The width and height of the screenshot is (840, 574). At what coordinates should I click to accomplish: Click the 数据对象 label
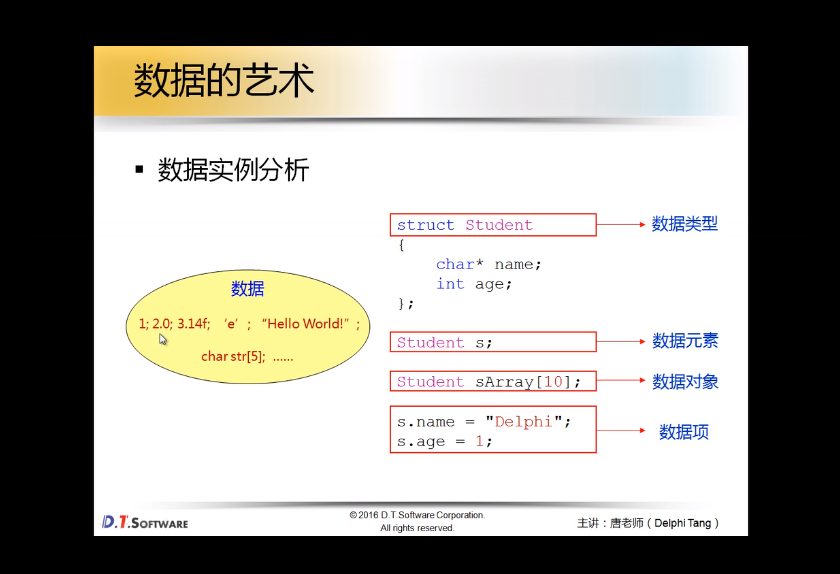[x=685, y=382]
